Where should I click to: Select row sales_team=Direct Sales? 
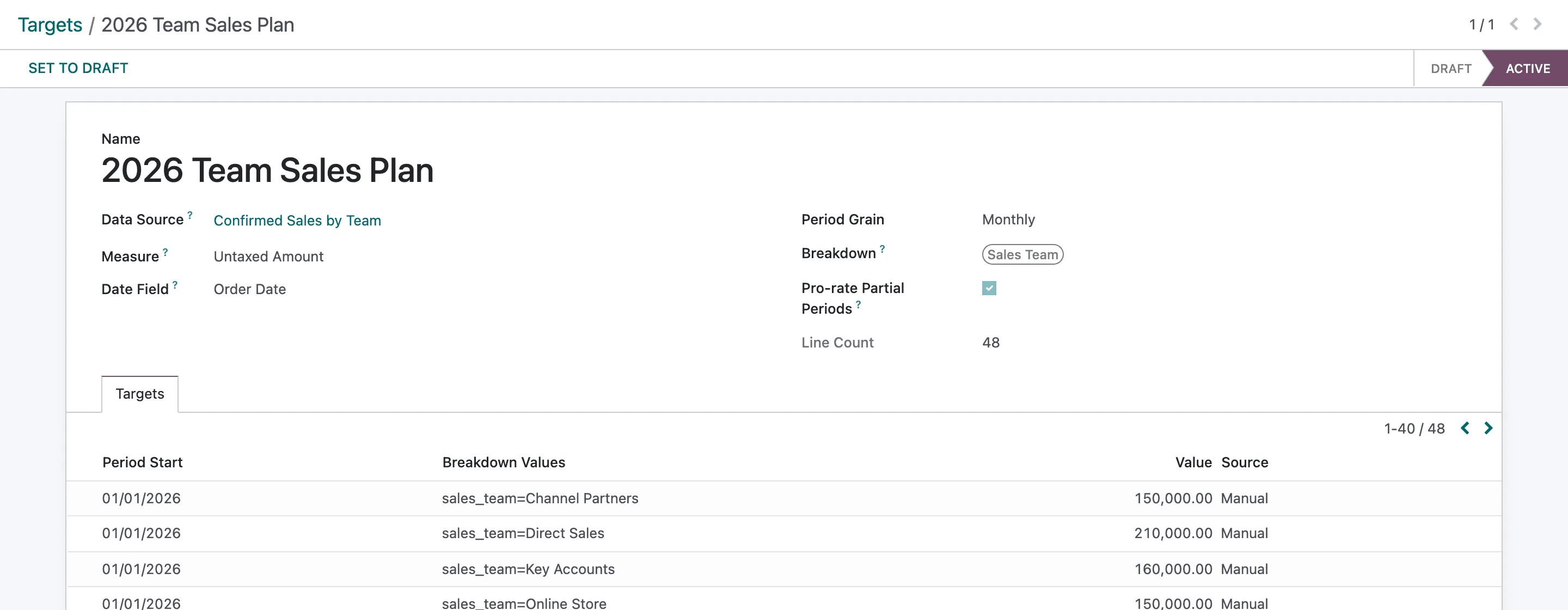click(x=783, y=534)
